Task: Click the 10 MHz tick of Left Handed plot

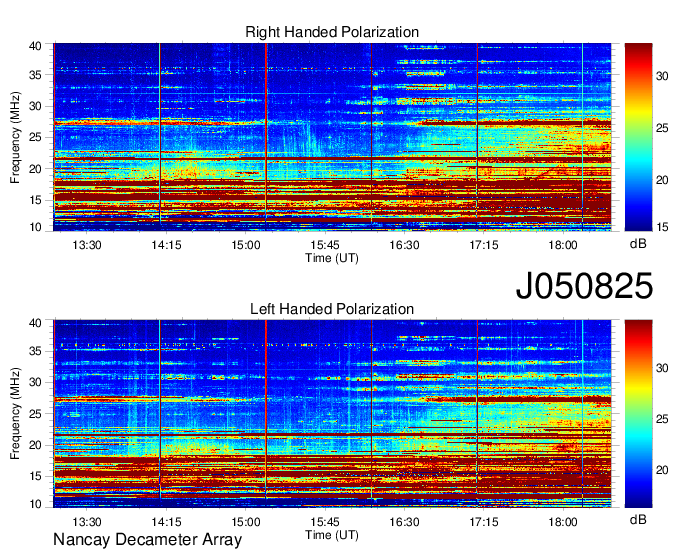Action: coord(35,504)
